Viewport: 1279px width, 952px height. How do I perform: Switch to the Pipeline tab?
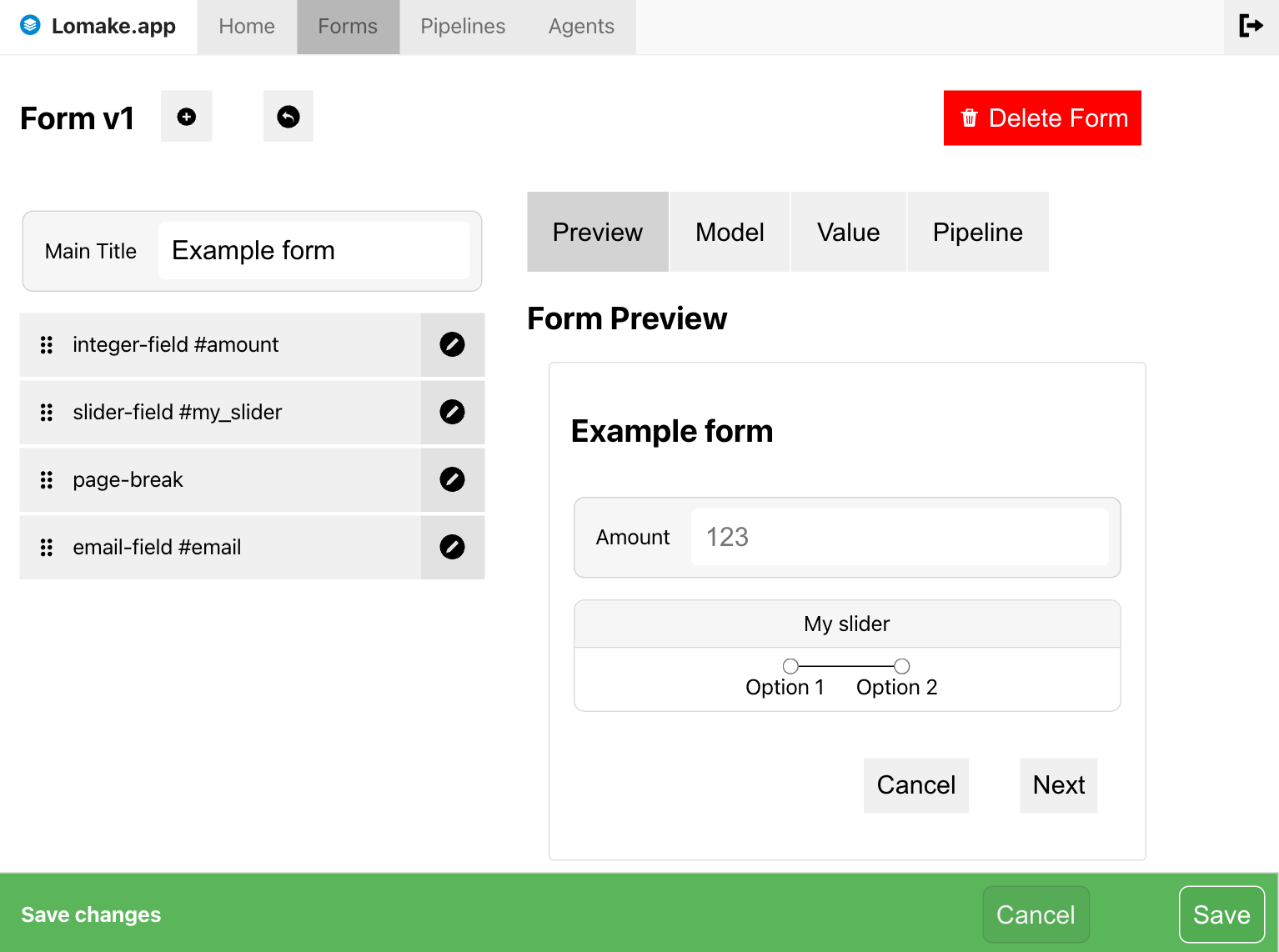click(x=978, y=232)
